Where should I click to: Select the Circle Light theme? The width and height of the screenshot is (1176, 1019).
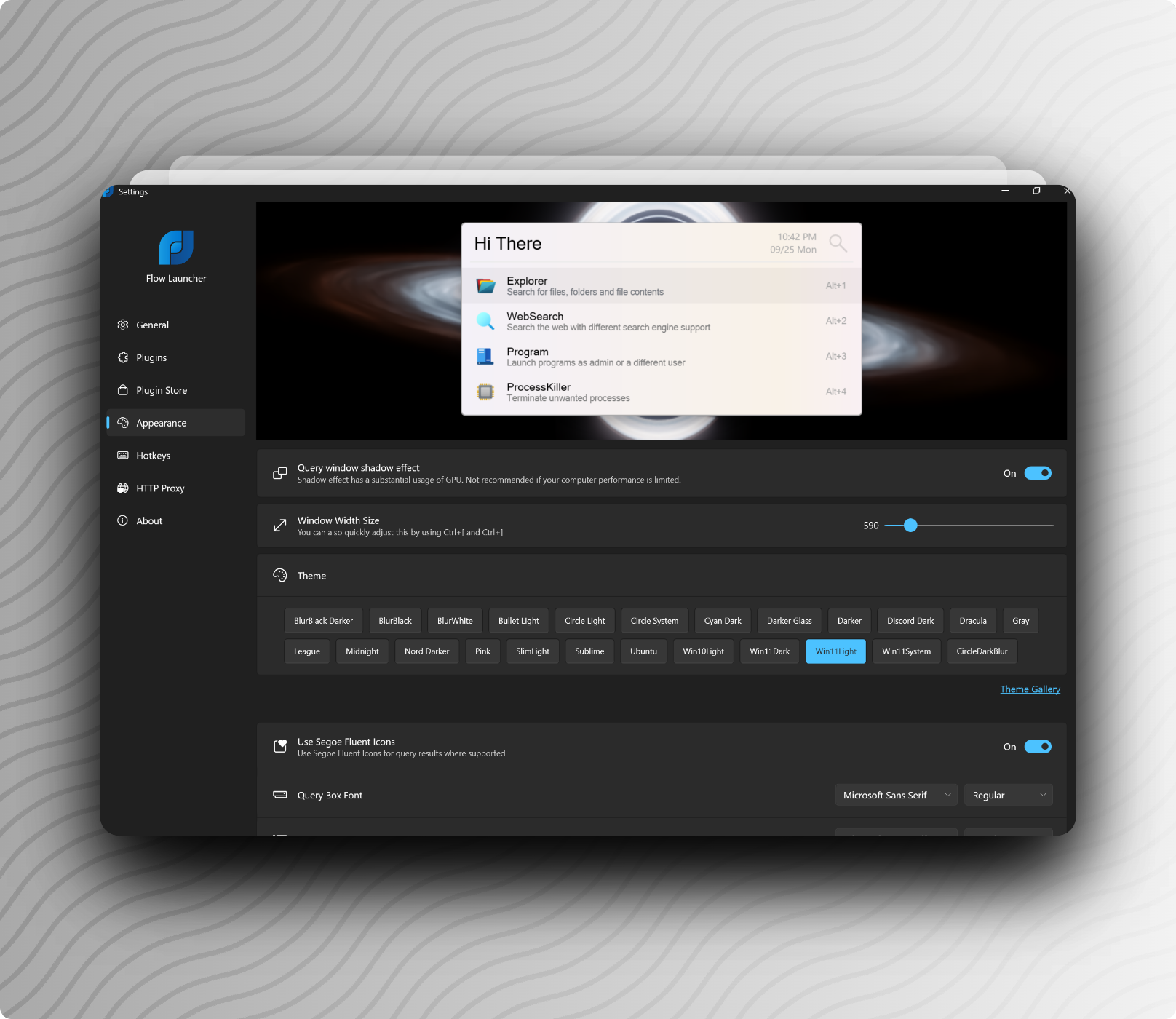[585, 621]
